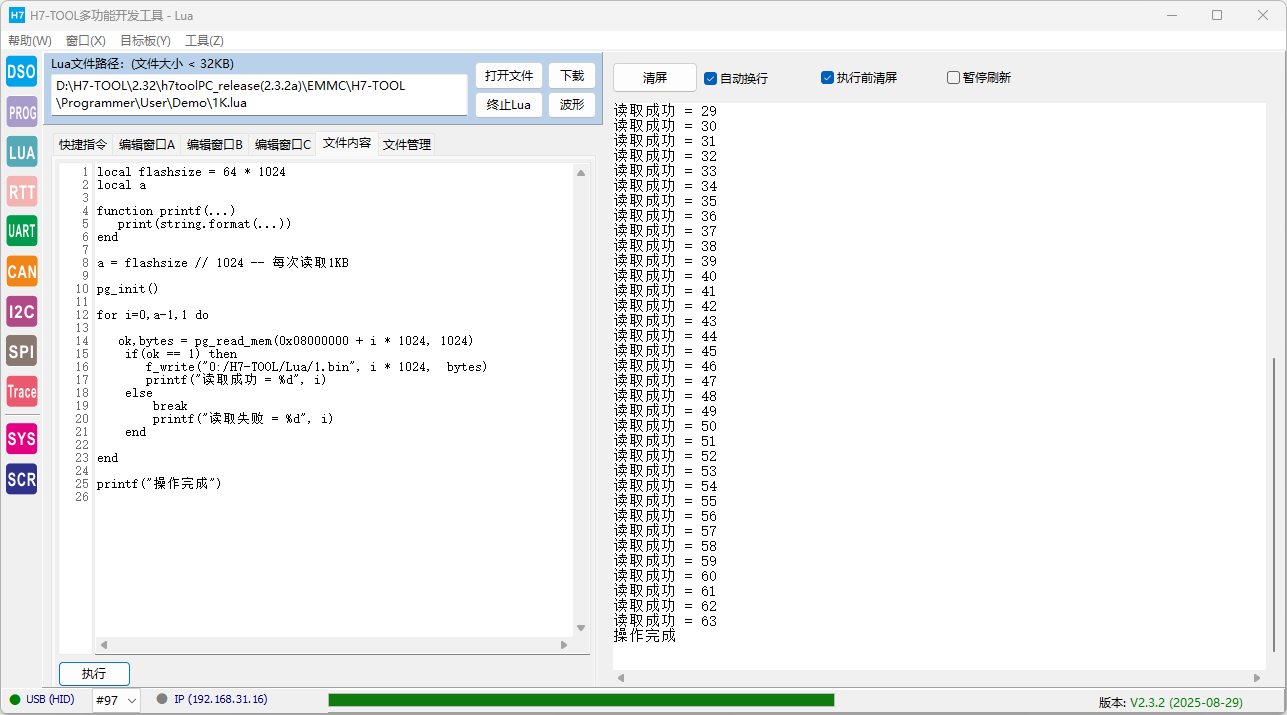Open the 帮助(W) menu

pos(30,41)
